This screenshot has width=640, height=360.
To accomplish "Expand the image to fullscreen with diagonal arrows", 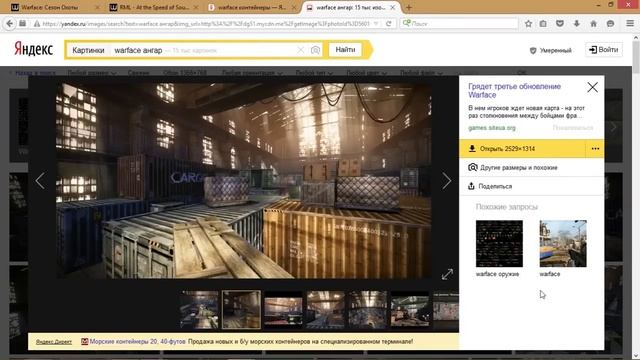I will coord(447,274).
